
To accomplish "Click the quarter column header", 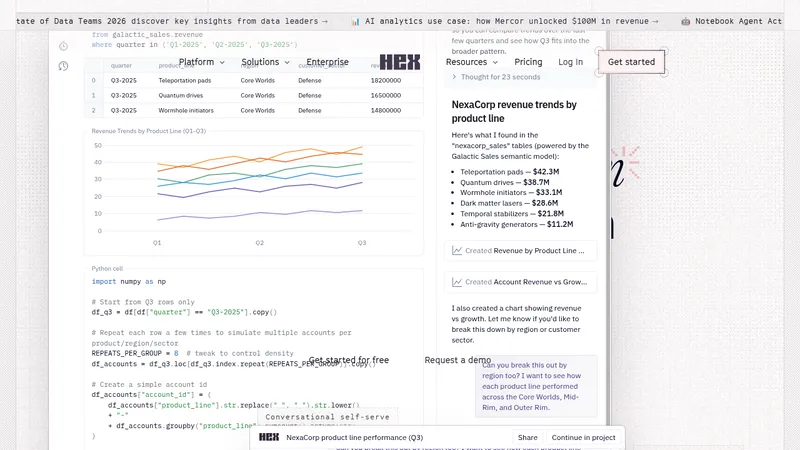I will point(121,66).
